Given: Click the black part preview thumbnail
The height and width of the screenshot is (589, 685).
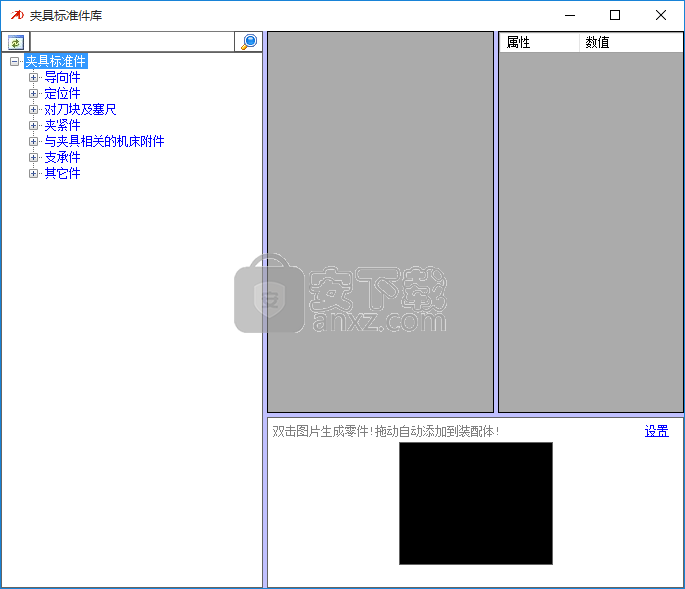Looking at the screenshot, I should (x=476, y=503).
